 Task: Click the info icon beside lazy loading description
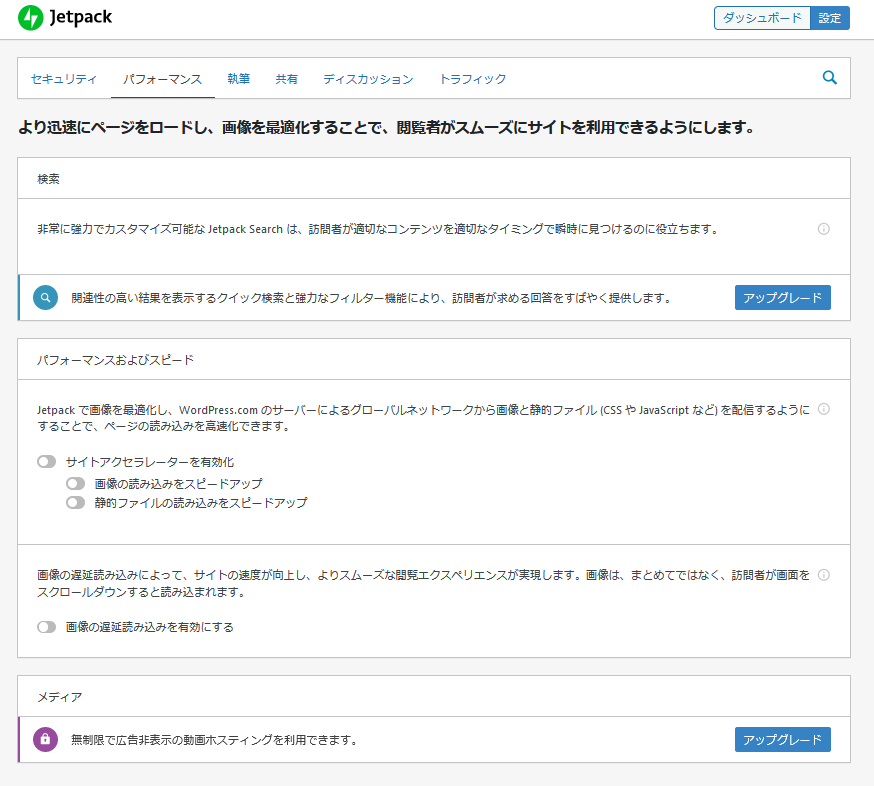(x=824, y=575)
